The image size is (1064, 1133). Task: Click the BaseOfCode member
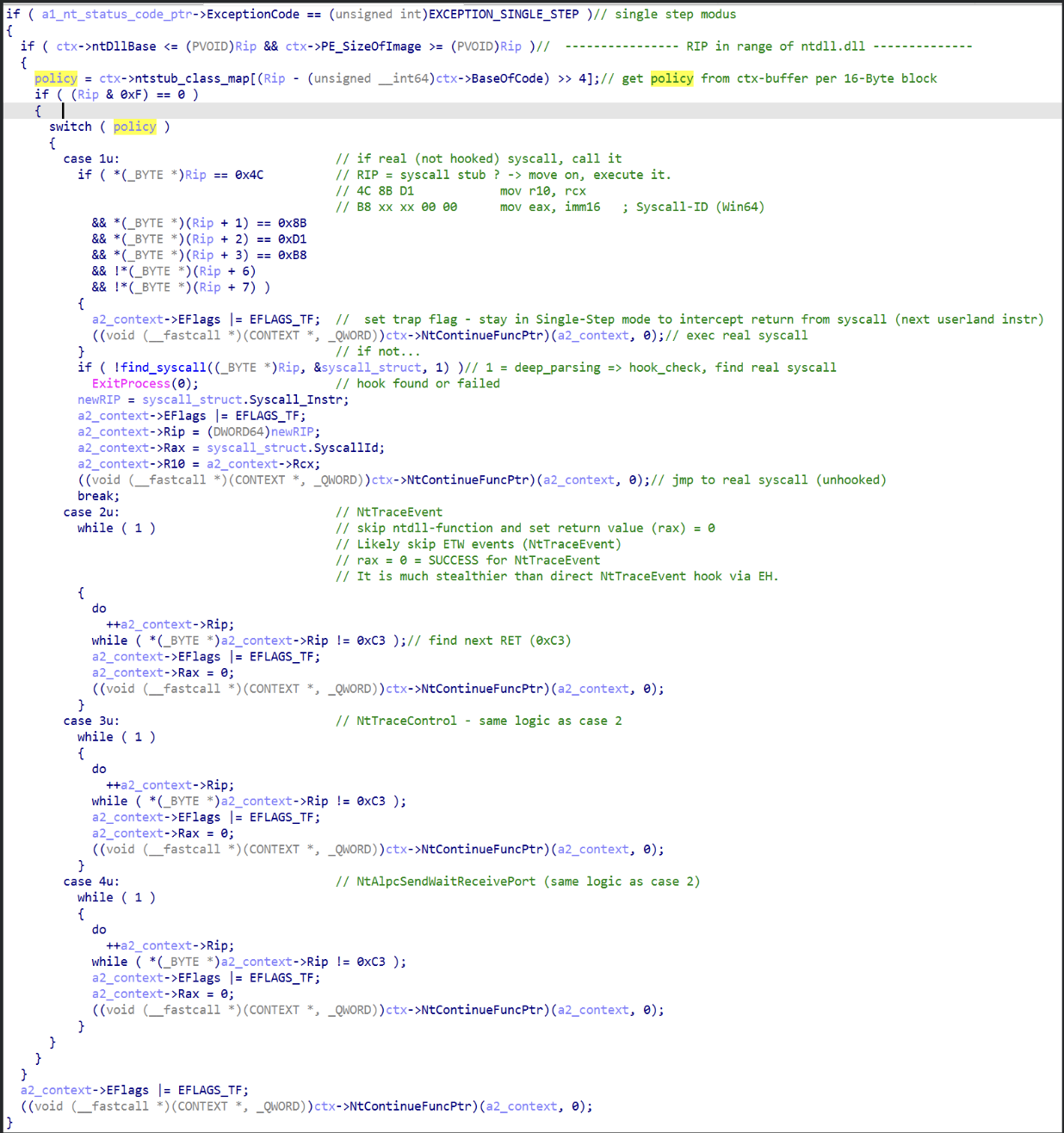(x=507, y=78)
